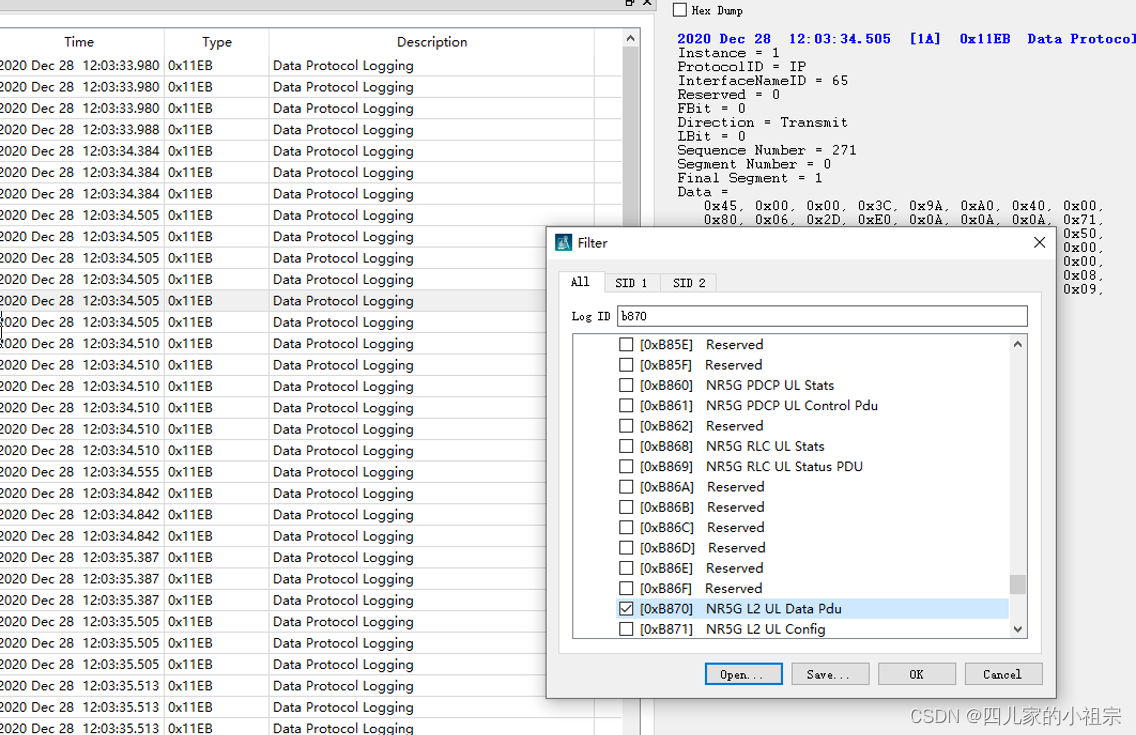The width and height of the screenshot is (1136, 735).
Task: Sort by the Time column header
Action: pyautogui.click(x=79, y=42)
